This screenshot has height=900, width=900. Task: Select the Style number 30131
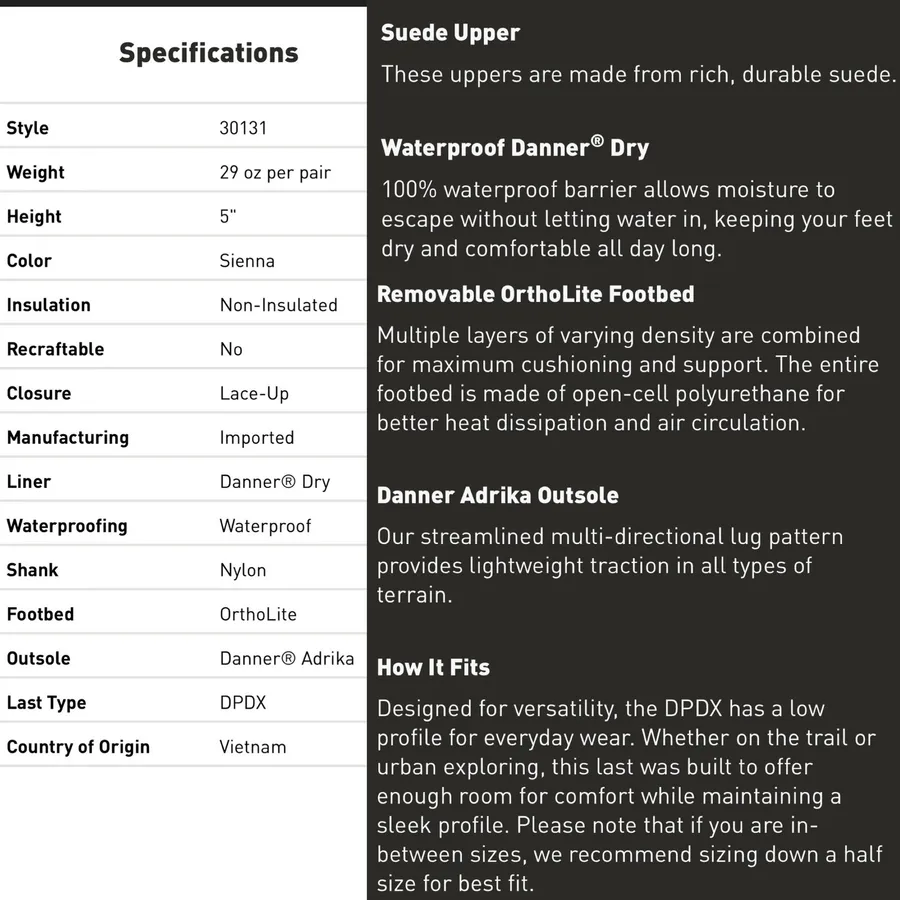243,128
